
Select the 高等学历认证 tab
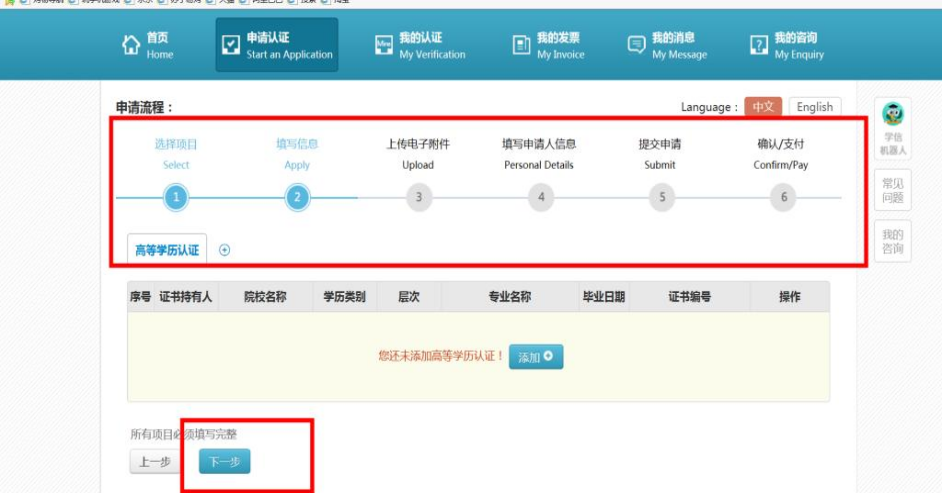(167, 250)
